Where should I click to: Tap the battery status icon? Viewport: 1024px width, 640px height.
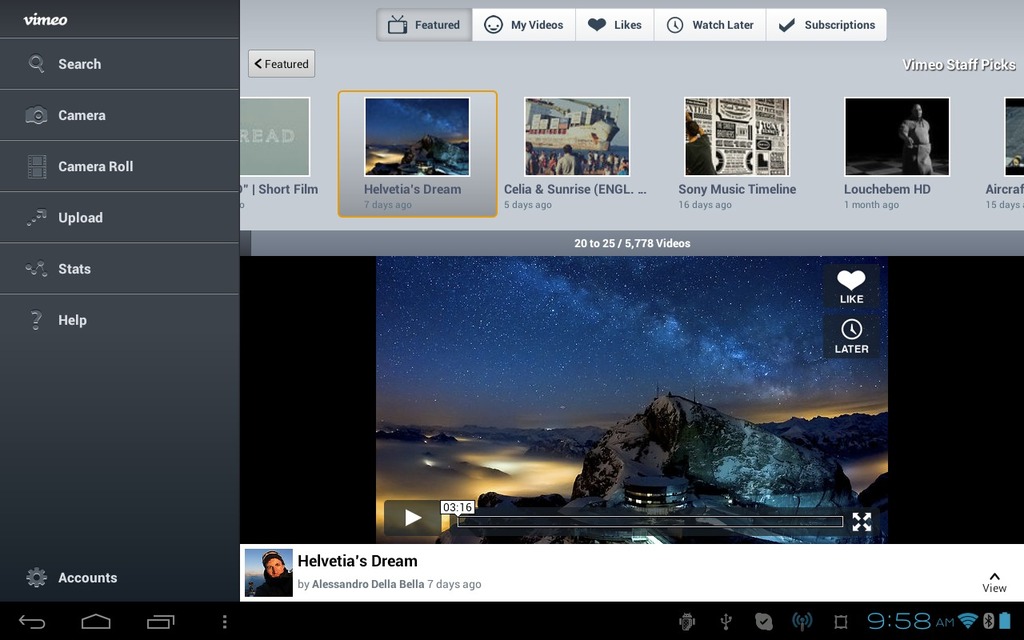[1004, 620]
